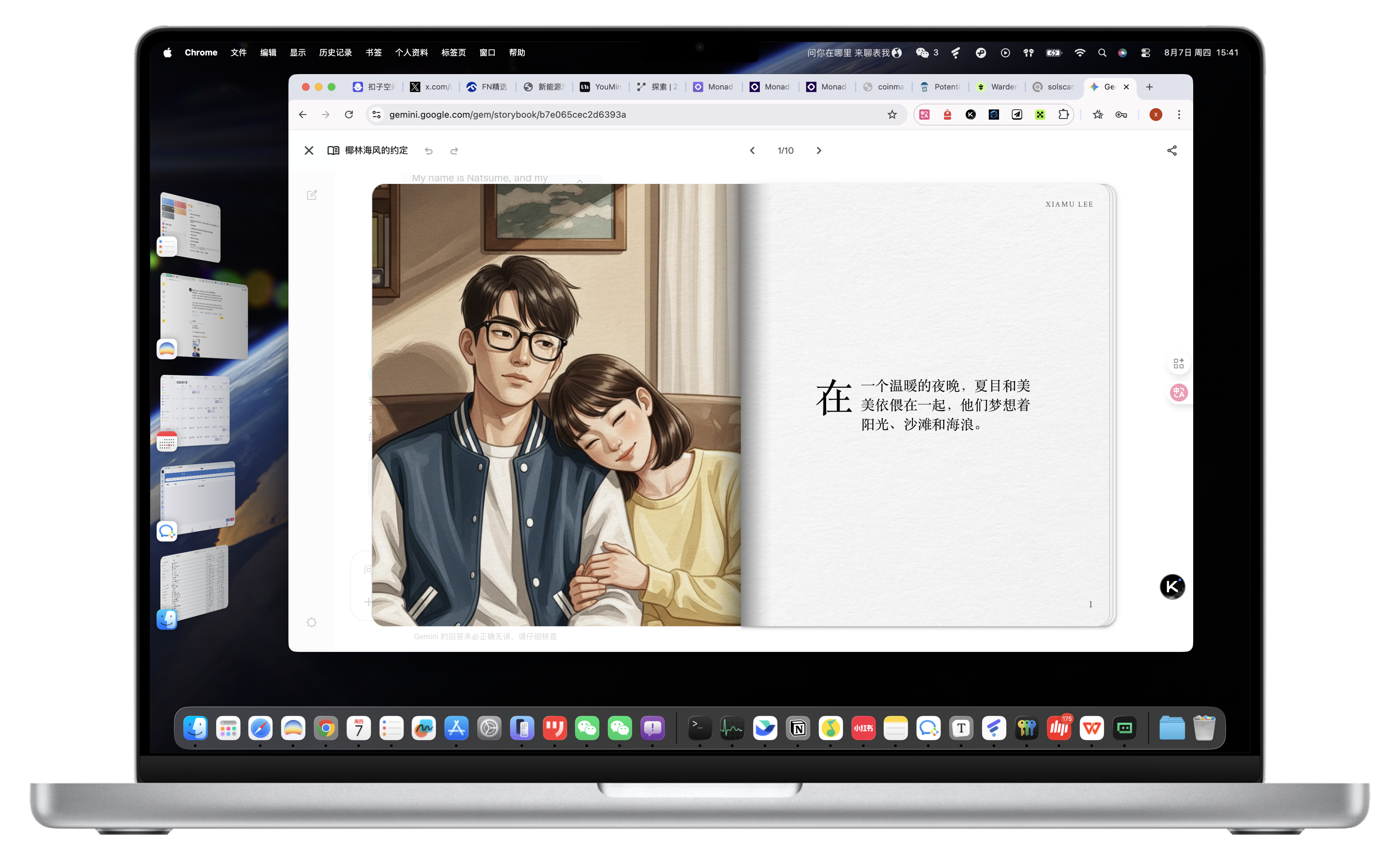Go to the next storybook page
Image resolution: width=1400 pixels, height=859 pixels.
(x=819, y=150)
